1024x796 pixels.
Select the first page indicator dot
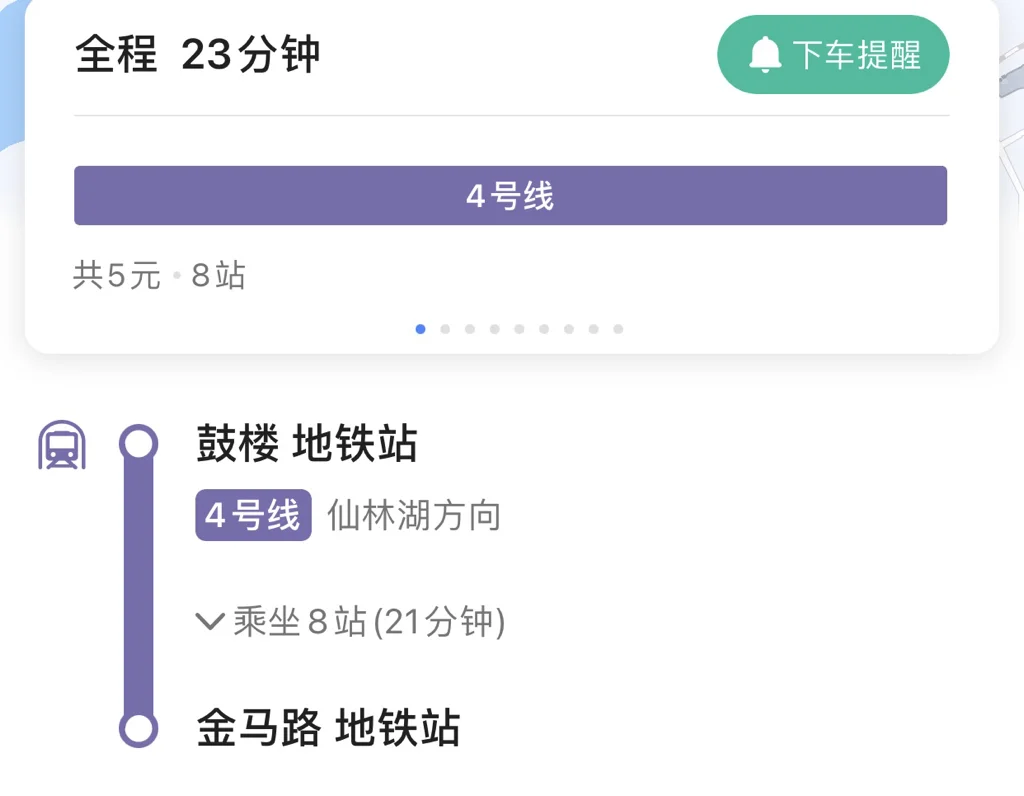(x=420, y=328)
